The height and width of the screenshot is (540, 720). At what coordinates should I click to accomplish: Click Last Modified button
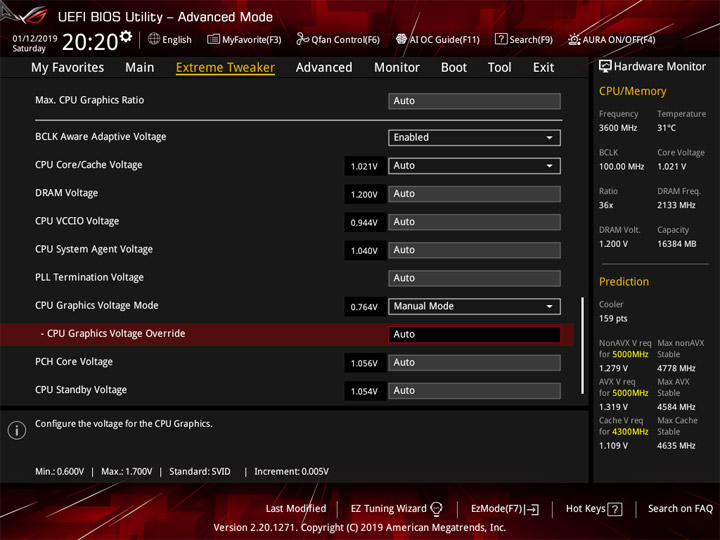pyautogui.click(x=296, y=509)
